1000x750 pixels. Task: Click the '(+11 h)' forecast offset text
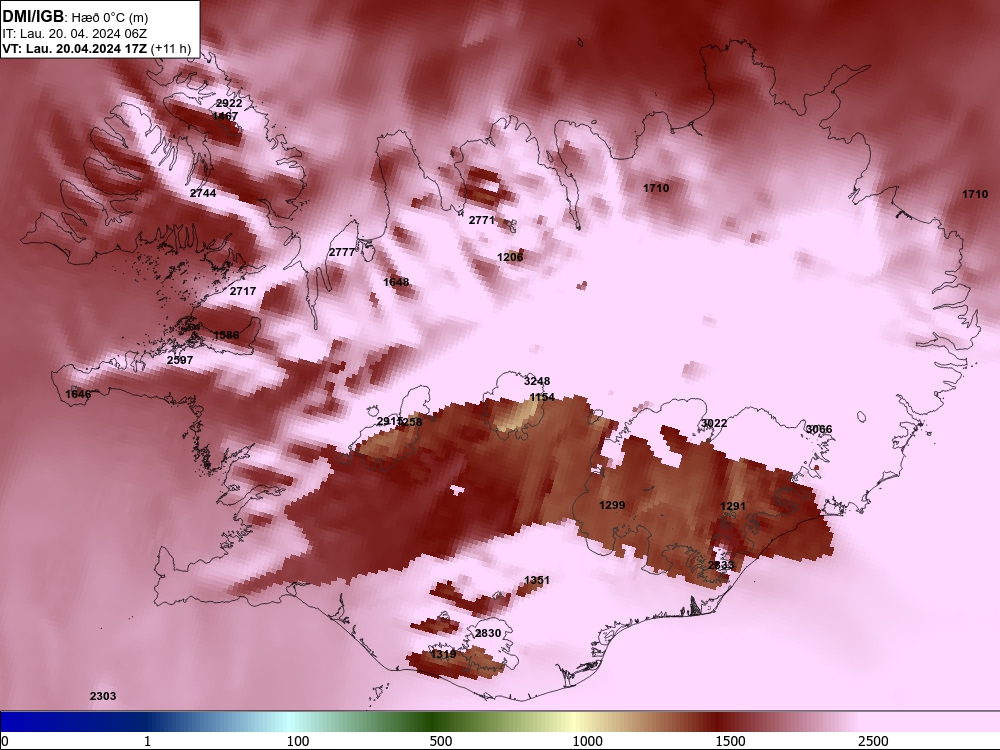pyautogui.click(x=171, y=48)
